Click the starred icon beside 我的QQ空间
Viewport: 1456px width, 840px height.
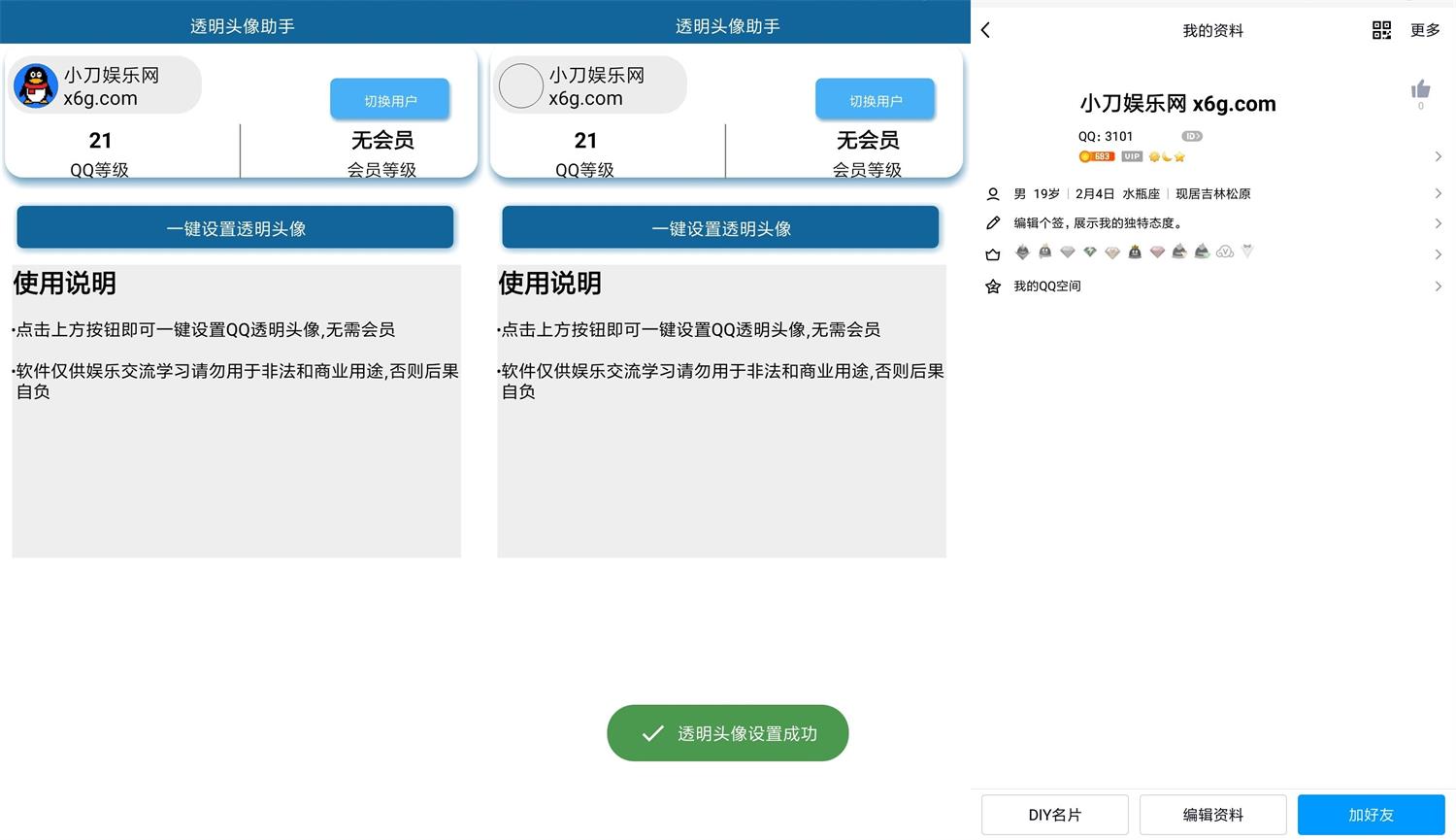992,286
